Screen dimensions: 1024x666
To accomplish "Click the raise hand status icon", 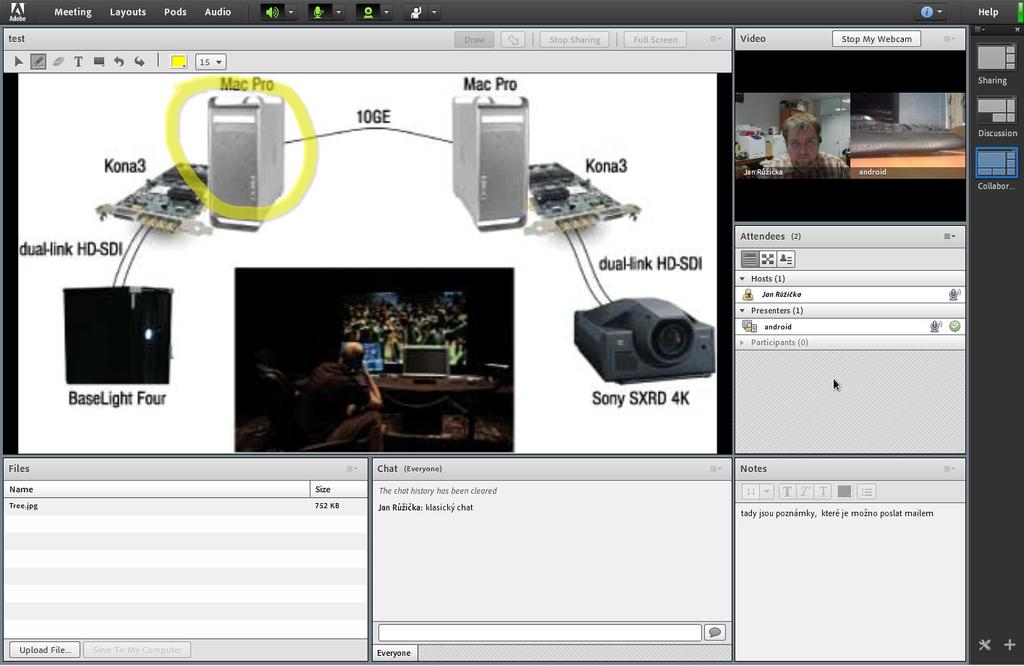I will (x=415, y=12).
